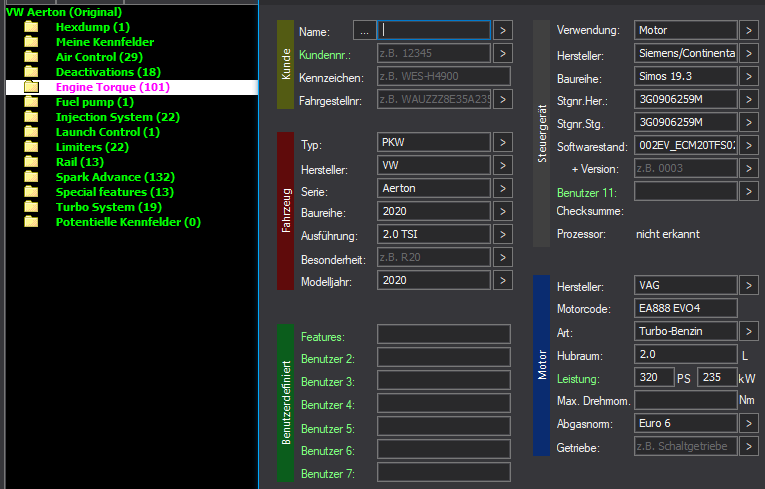Click the Special features (13) folder icon

tap(31, 192)
